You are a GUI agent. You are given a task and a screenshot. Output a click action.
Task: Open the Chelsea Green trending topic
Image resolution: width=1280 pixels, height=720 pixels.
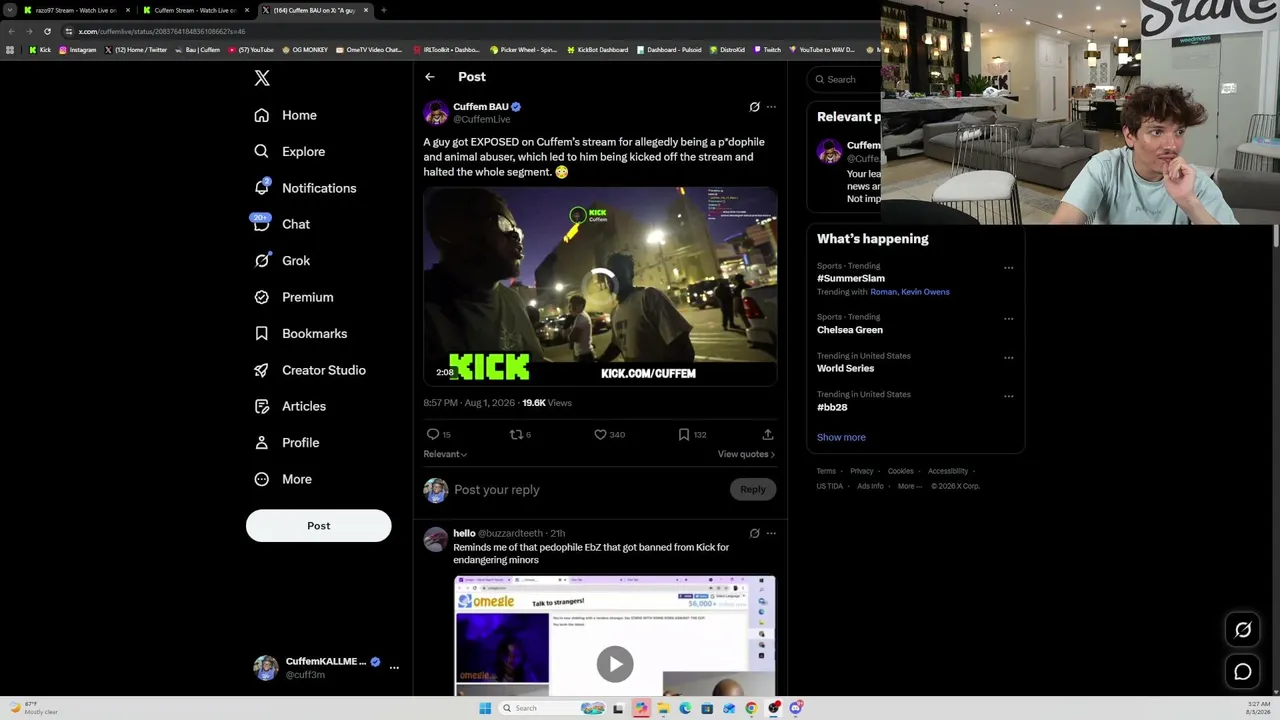850,330
